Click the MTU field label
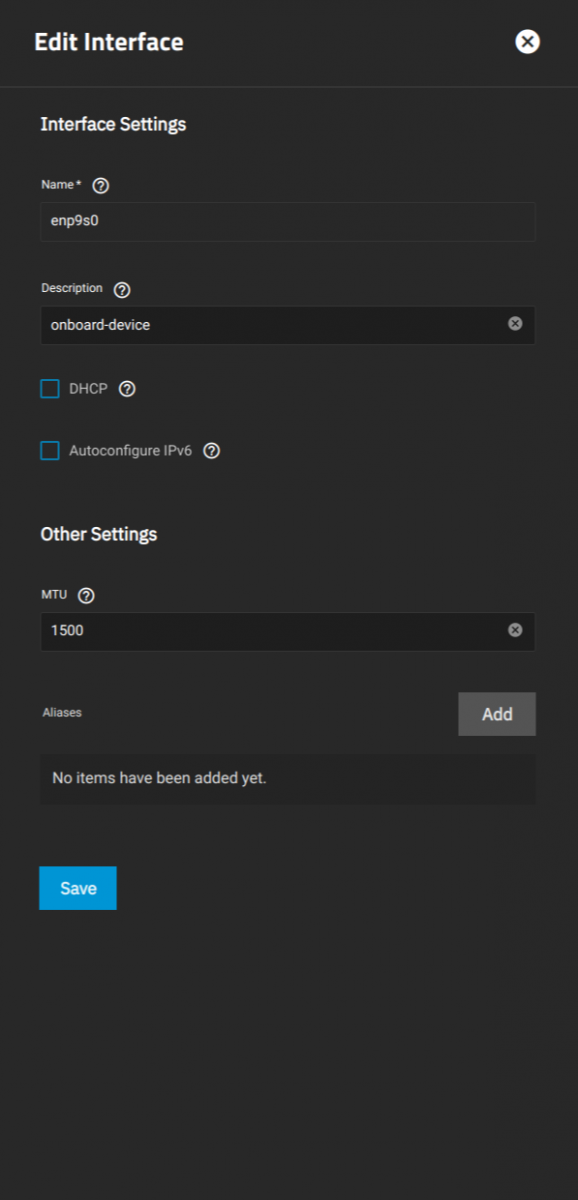The width and height of the screenshot is (578, 1200). tap(54, 594)
